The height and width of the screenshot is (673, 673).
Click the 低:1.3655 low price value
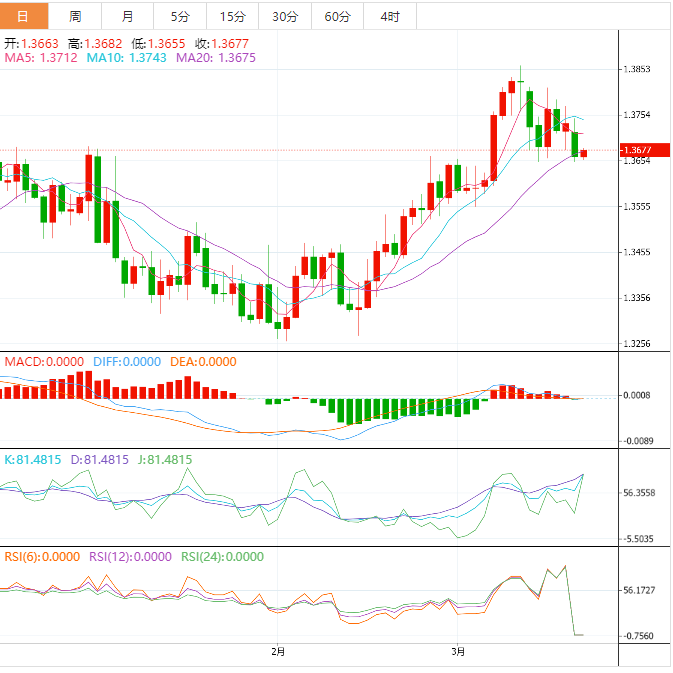(x=158, y=43)
